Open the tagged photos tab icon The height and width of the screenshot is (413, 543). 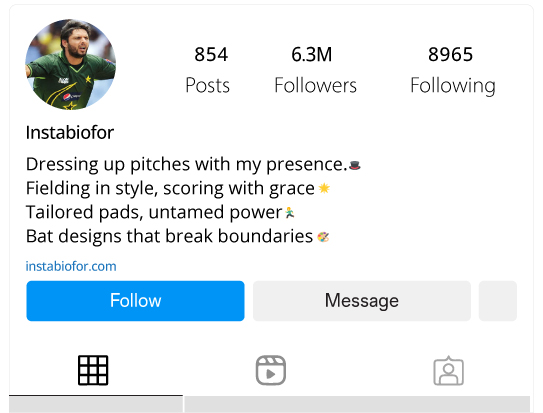[x=448, y=370]
